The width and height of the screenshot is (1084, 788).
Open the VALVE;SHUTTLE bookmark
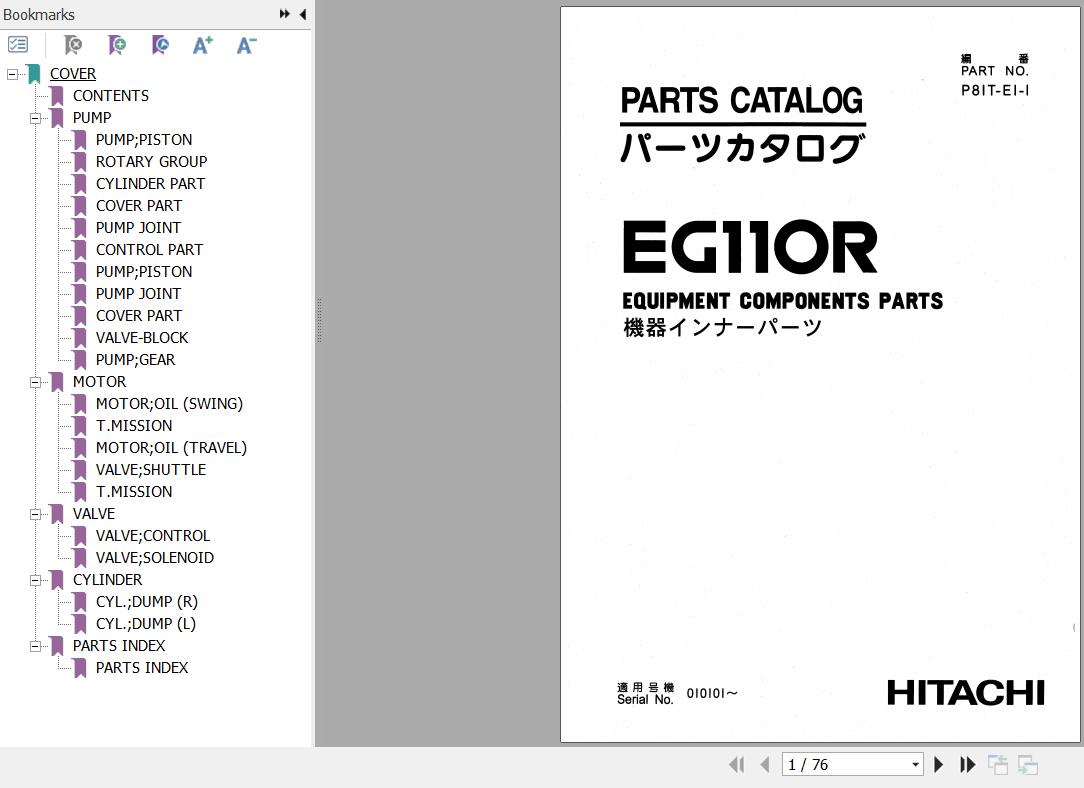(151, 470)
